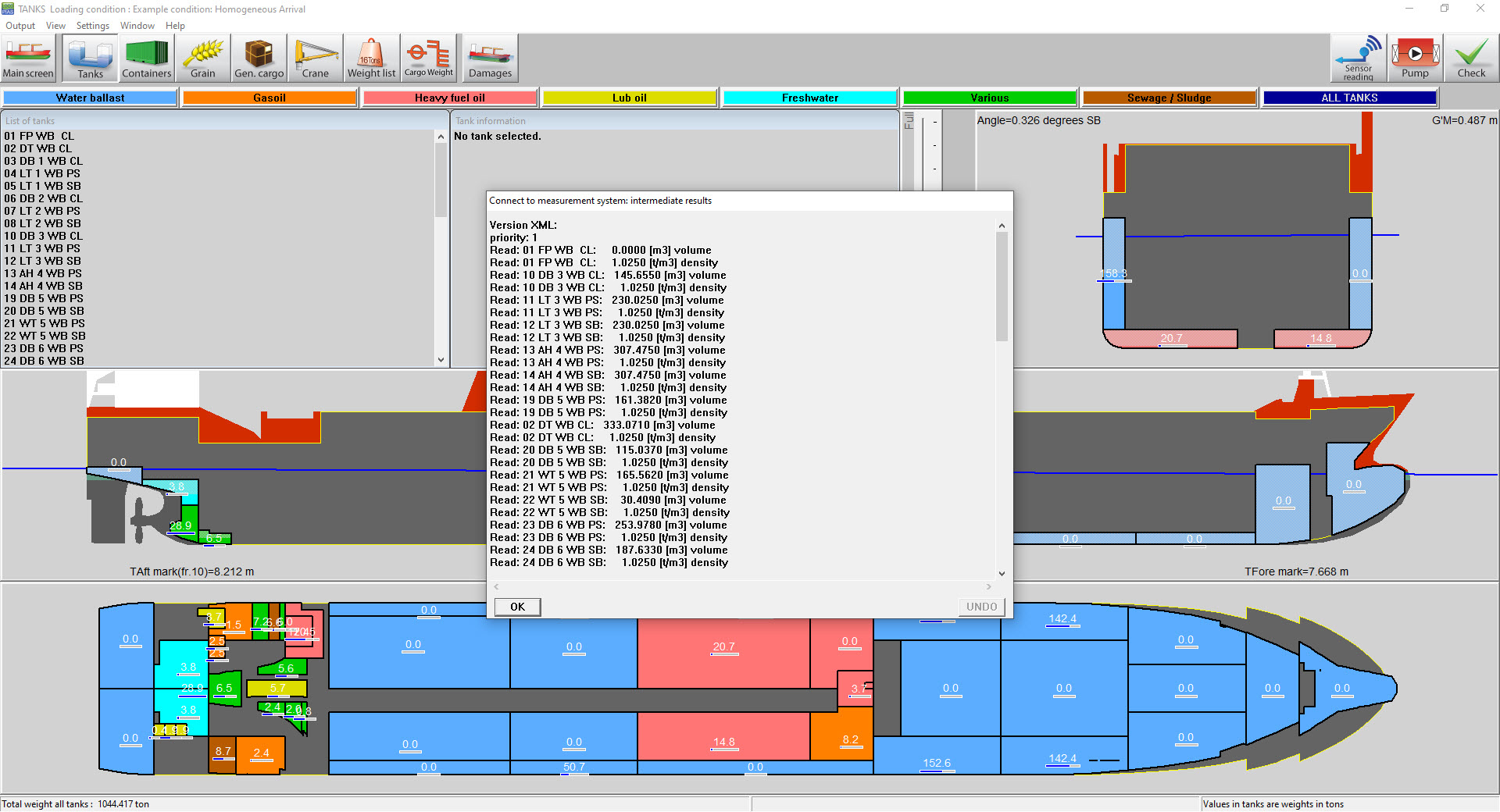Click the Pump toolbar icon
Screen dimensions: 1500x812
tap(1414, 59)
